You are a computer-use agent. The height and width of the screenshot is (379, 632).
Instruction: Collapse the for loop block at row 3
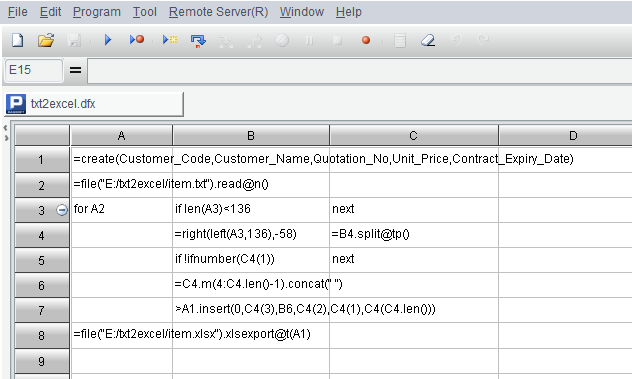coord(62,210)
